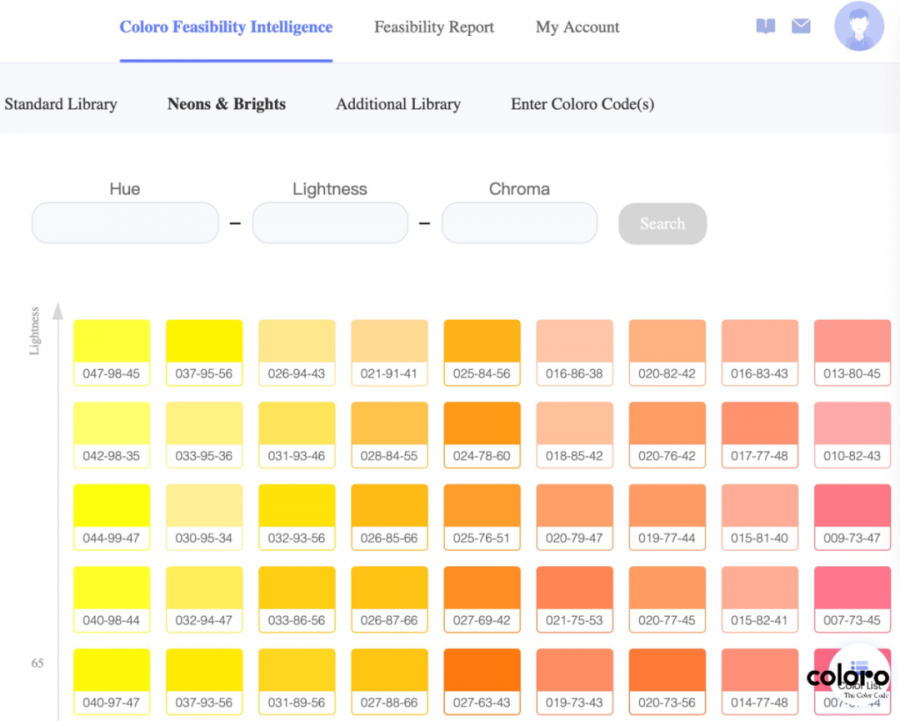
Task: Choose pink swatch 007-73-45
Action: click(x=852, y=599)
